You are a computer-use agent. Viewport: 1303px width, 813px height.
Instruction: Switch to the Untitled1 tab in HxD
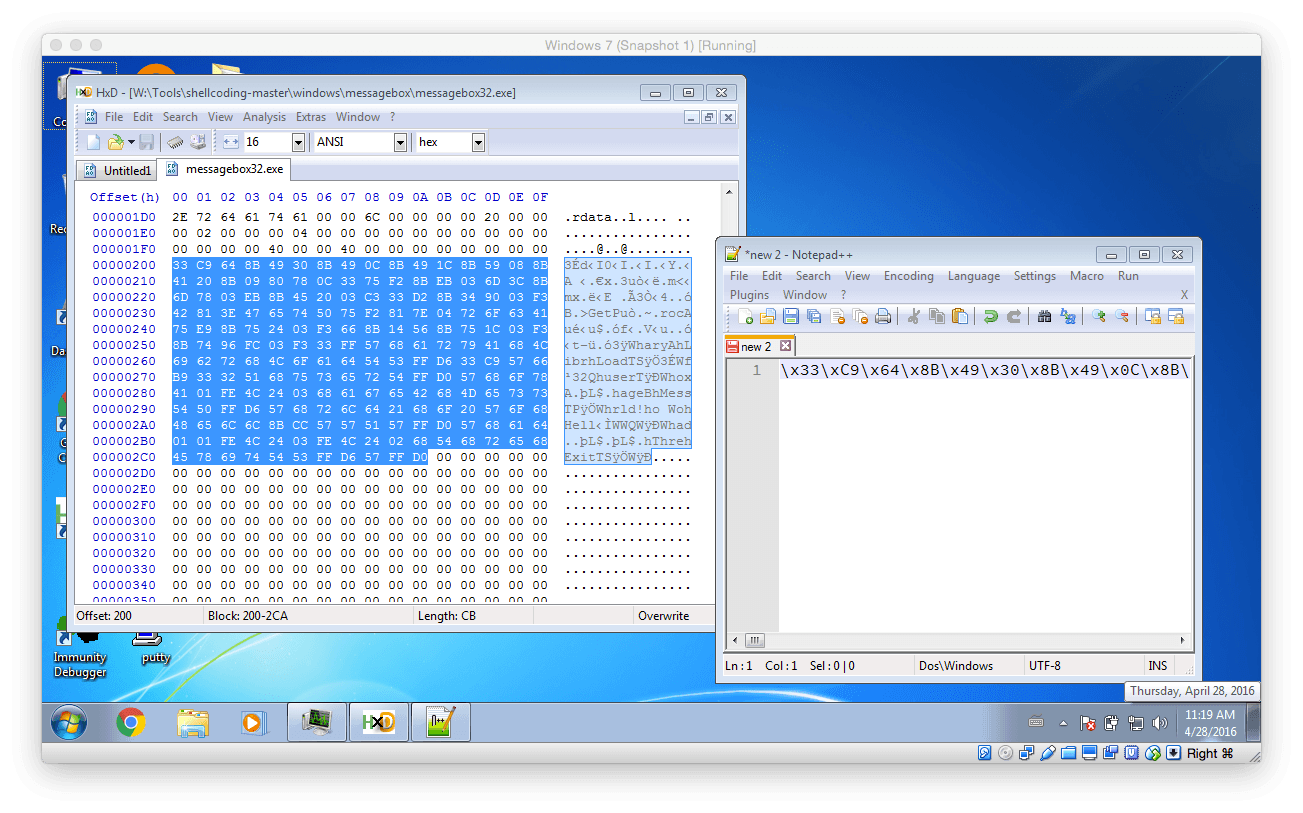(x=117, y=171)
